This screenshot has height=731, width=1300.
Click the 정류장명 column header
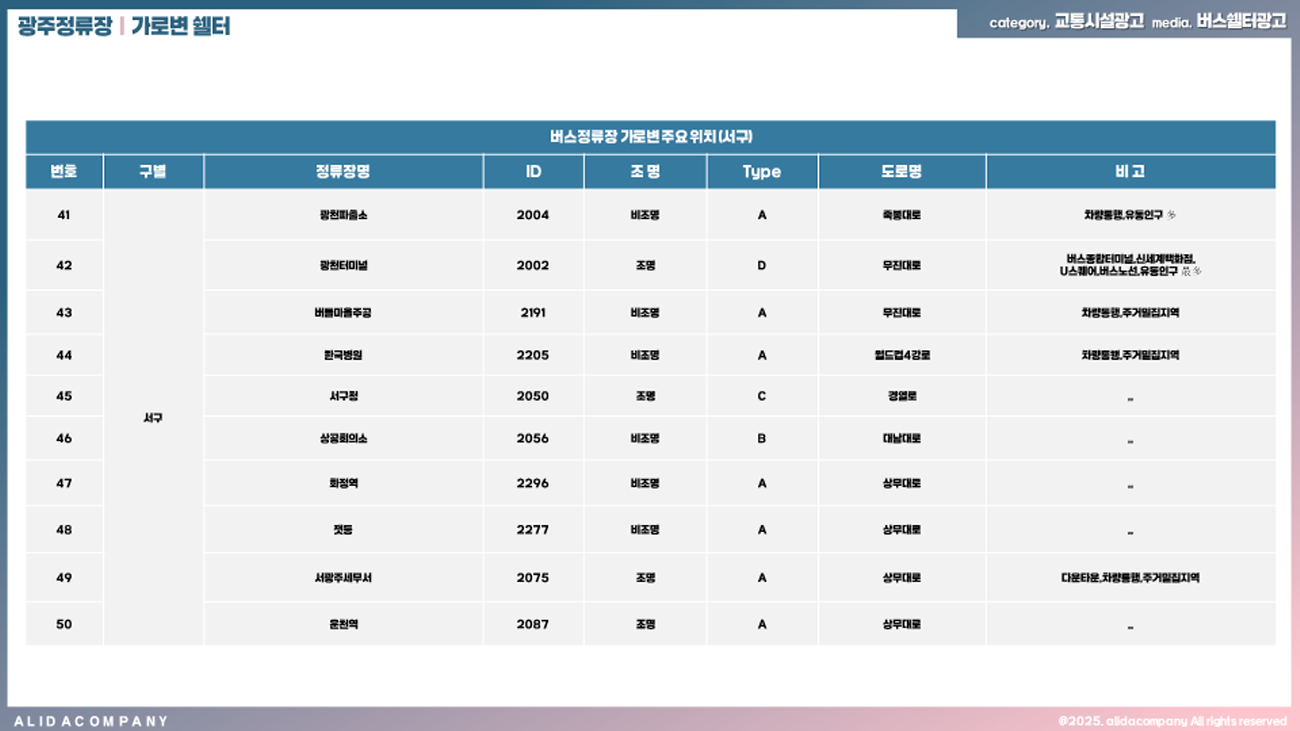(x=343, y=172)
